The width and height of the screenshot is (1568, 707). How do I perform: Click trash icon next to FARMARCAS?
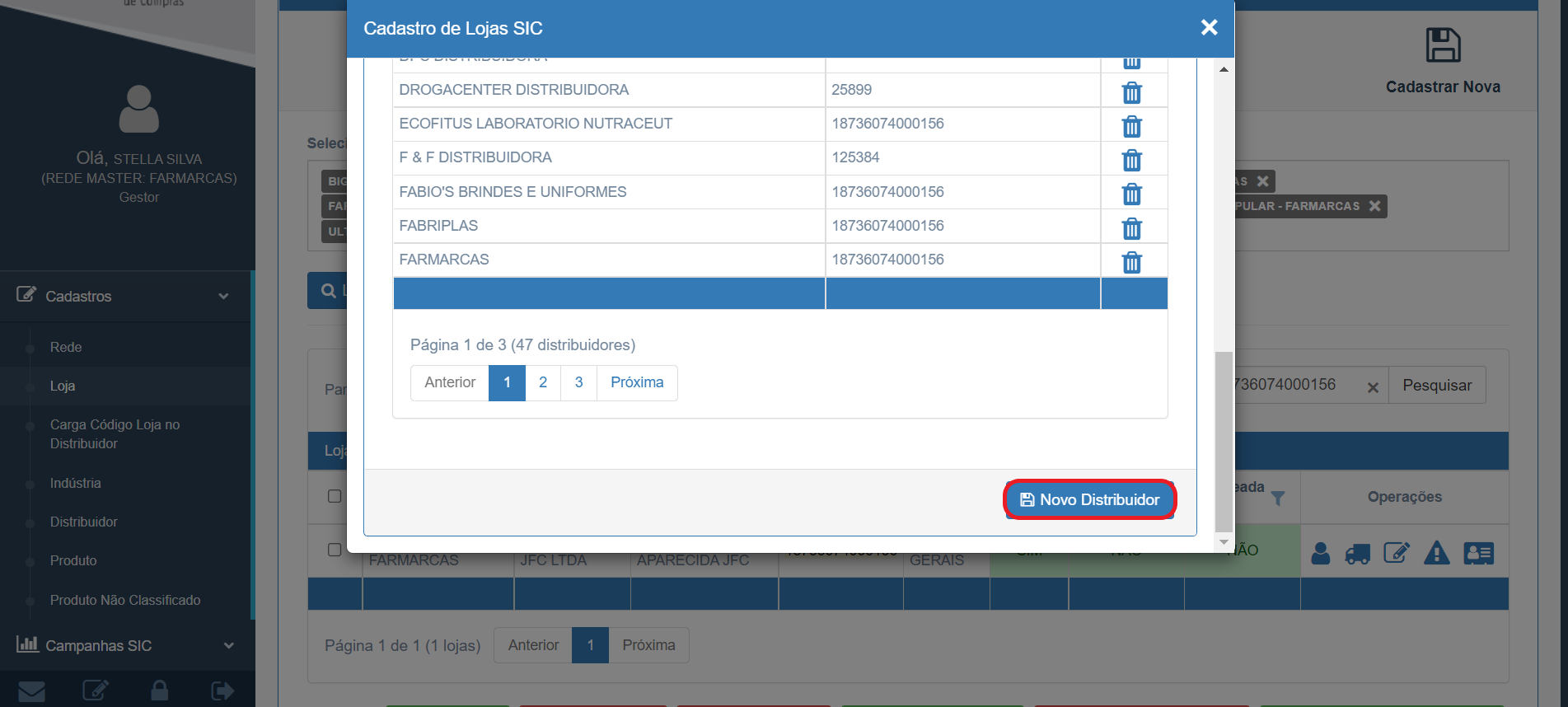point(1131,262)
